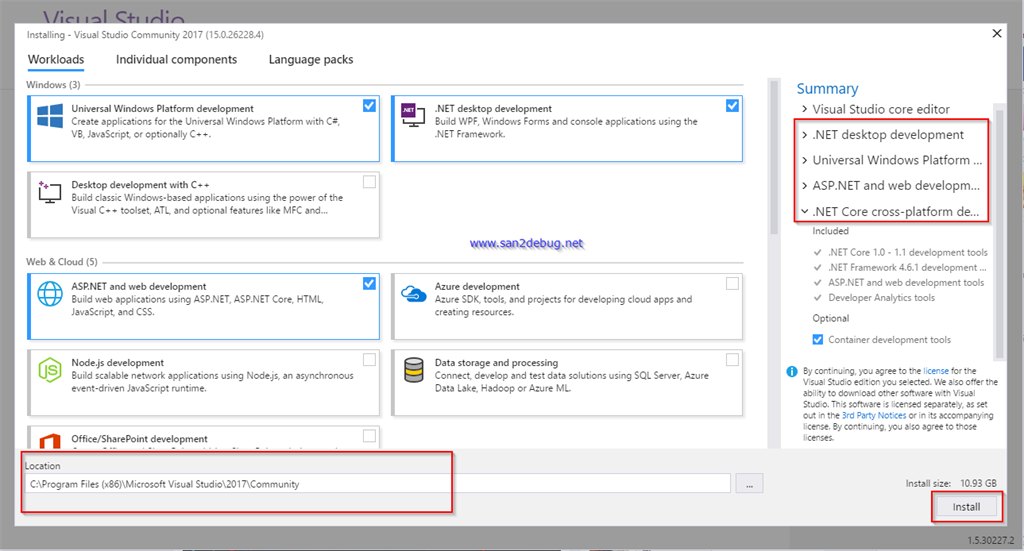
Task: Collapse the .NET Core cross-platform summary item
Action: [805, 212]
